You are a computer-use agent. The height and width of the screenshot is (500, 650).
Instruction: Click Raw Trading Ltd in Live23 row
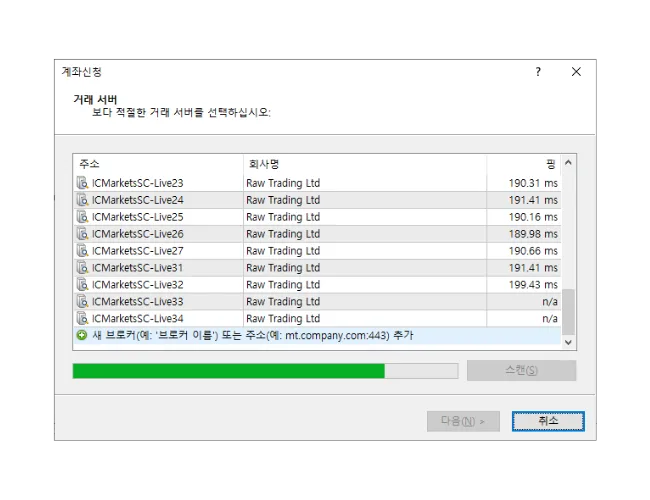pyautogui.click(x=283, y=183)
